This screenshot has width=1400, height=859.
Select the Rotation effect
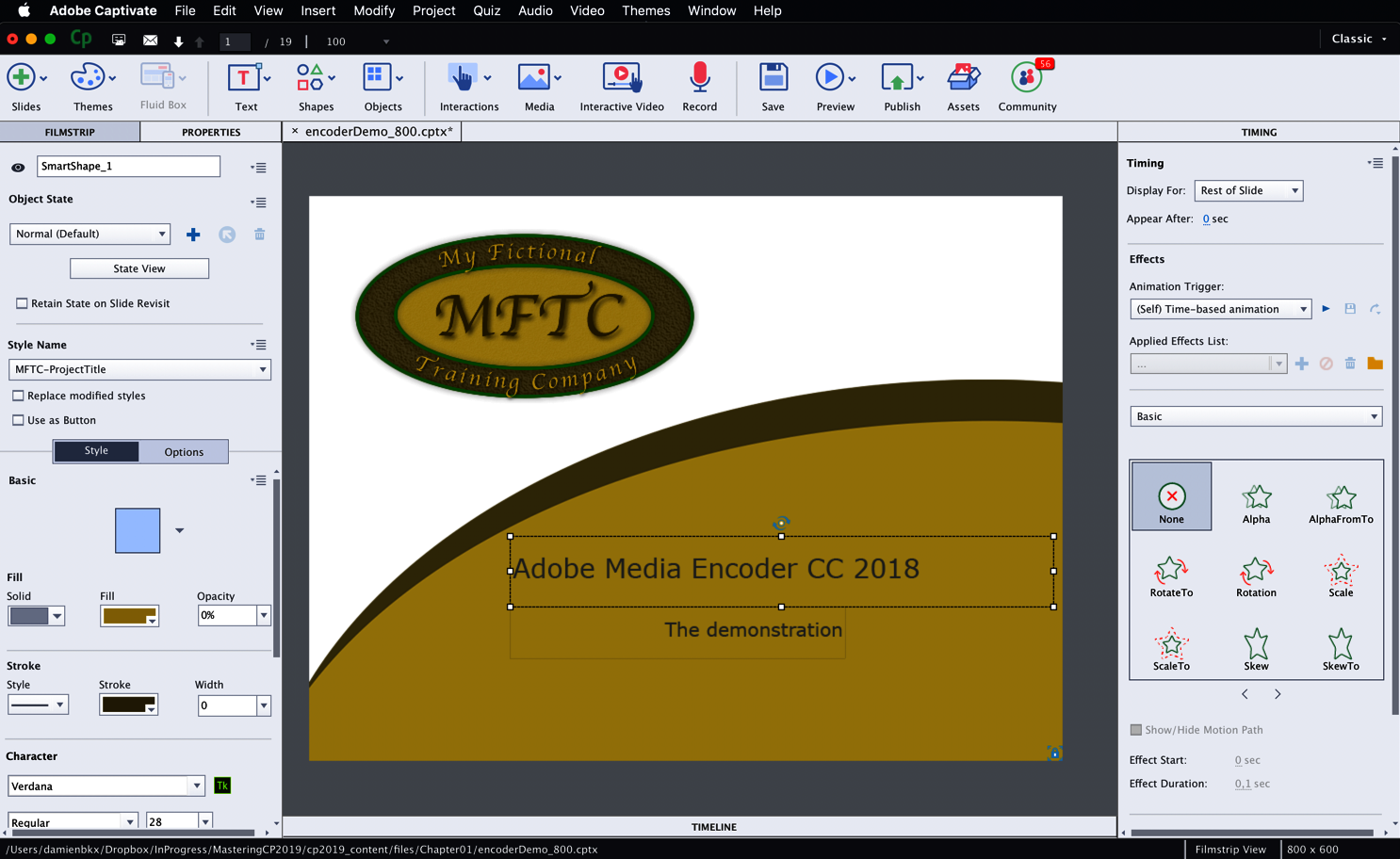[1256, 577]
